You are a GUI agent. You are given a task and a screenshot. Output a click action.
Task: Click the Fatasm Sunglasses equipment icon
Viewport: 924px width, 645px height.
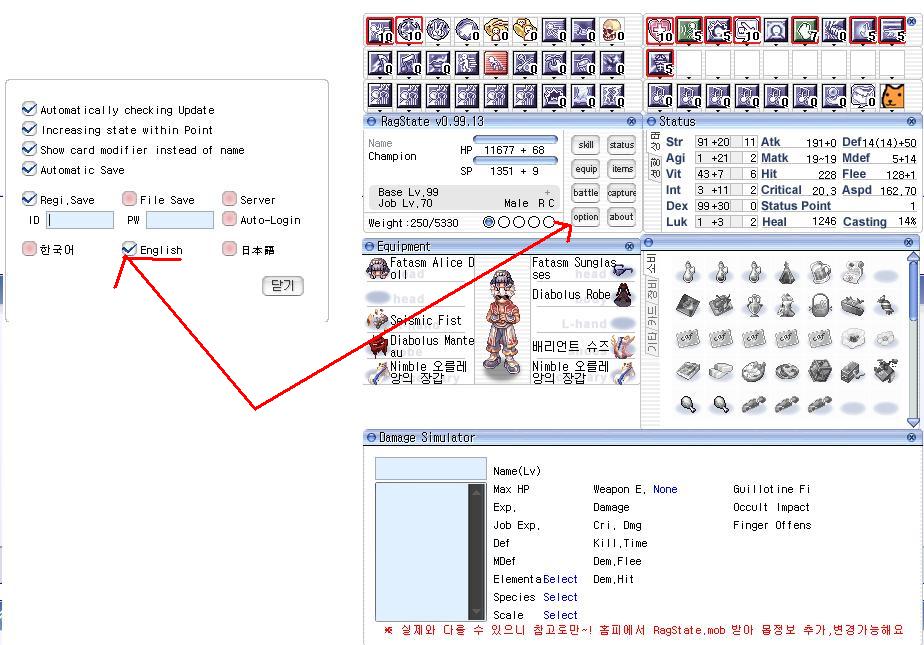623,270
